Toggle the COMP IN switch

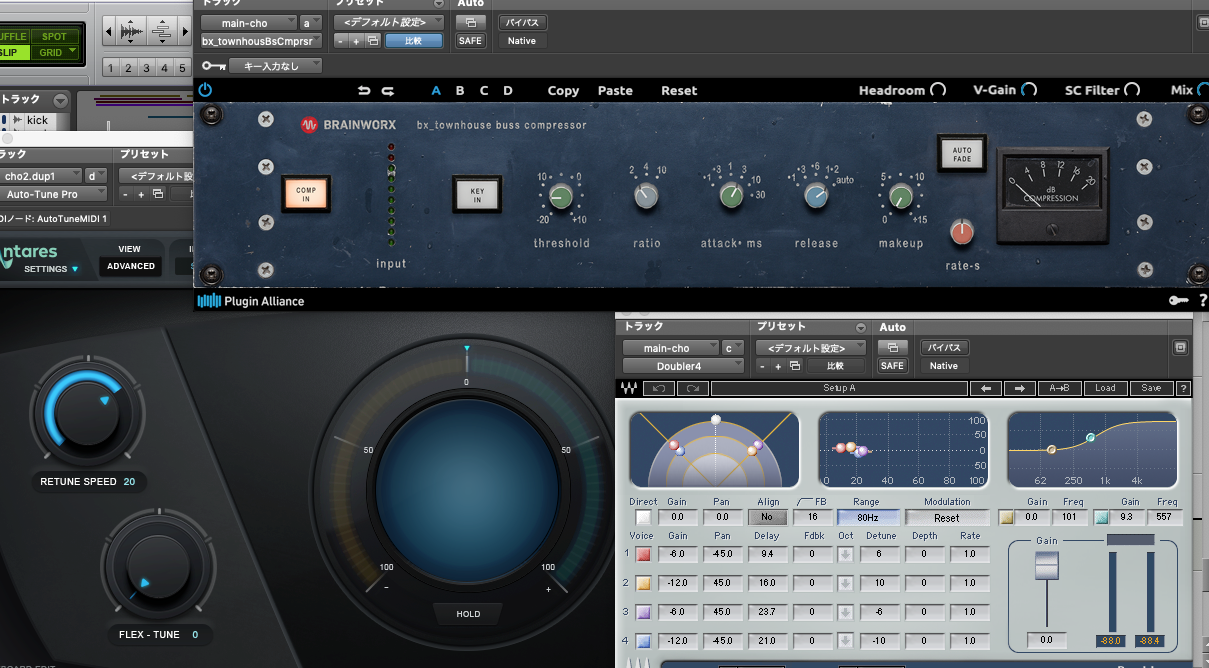point(305,192)
